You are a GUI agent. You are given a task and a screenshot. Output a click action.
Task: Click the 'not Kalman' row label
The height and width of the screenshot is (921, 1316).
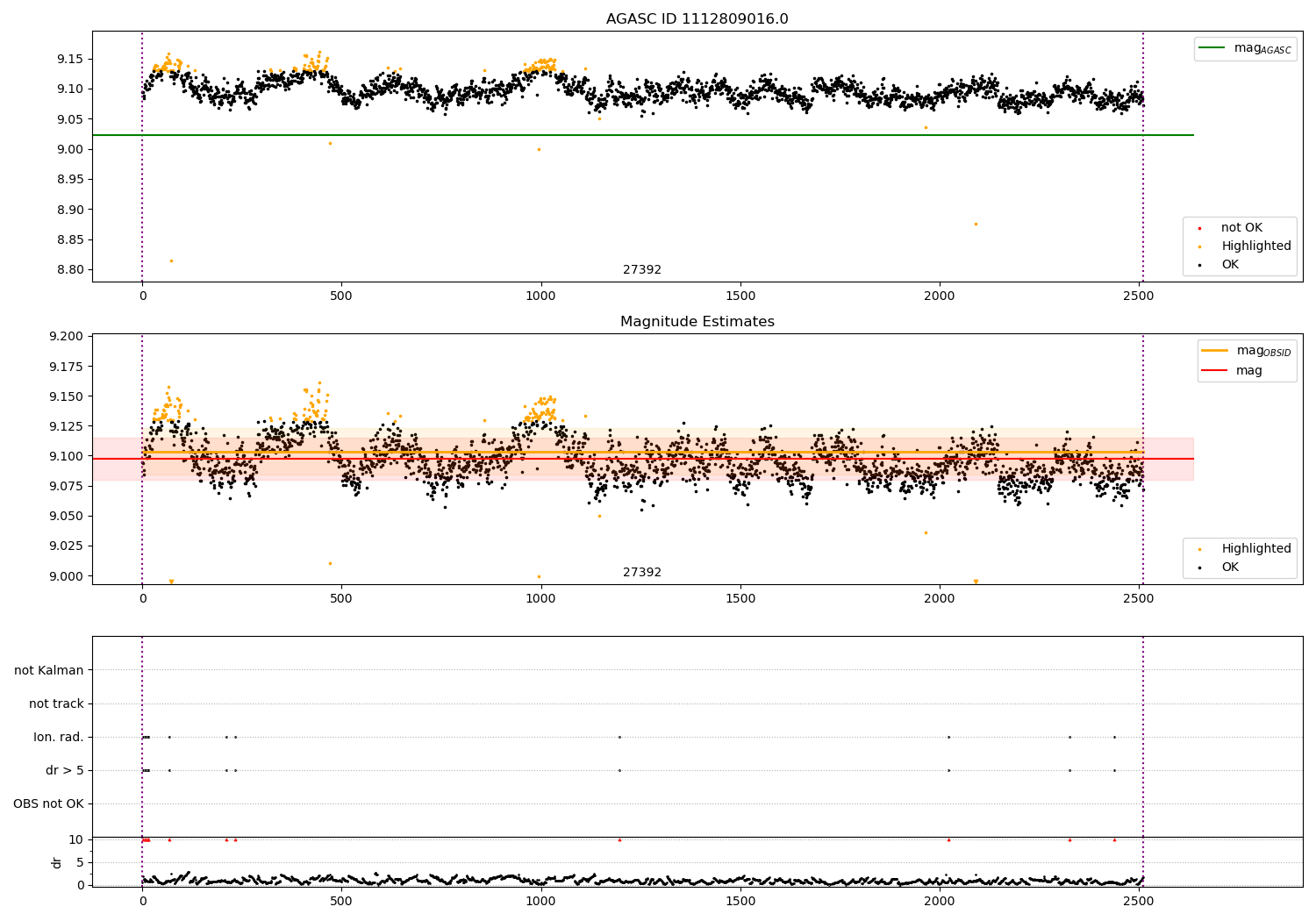point(49,671)
